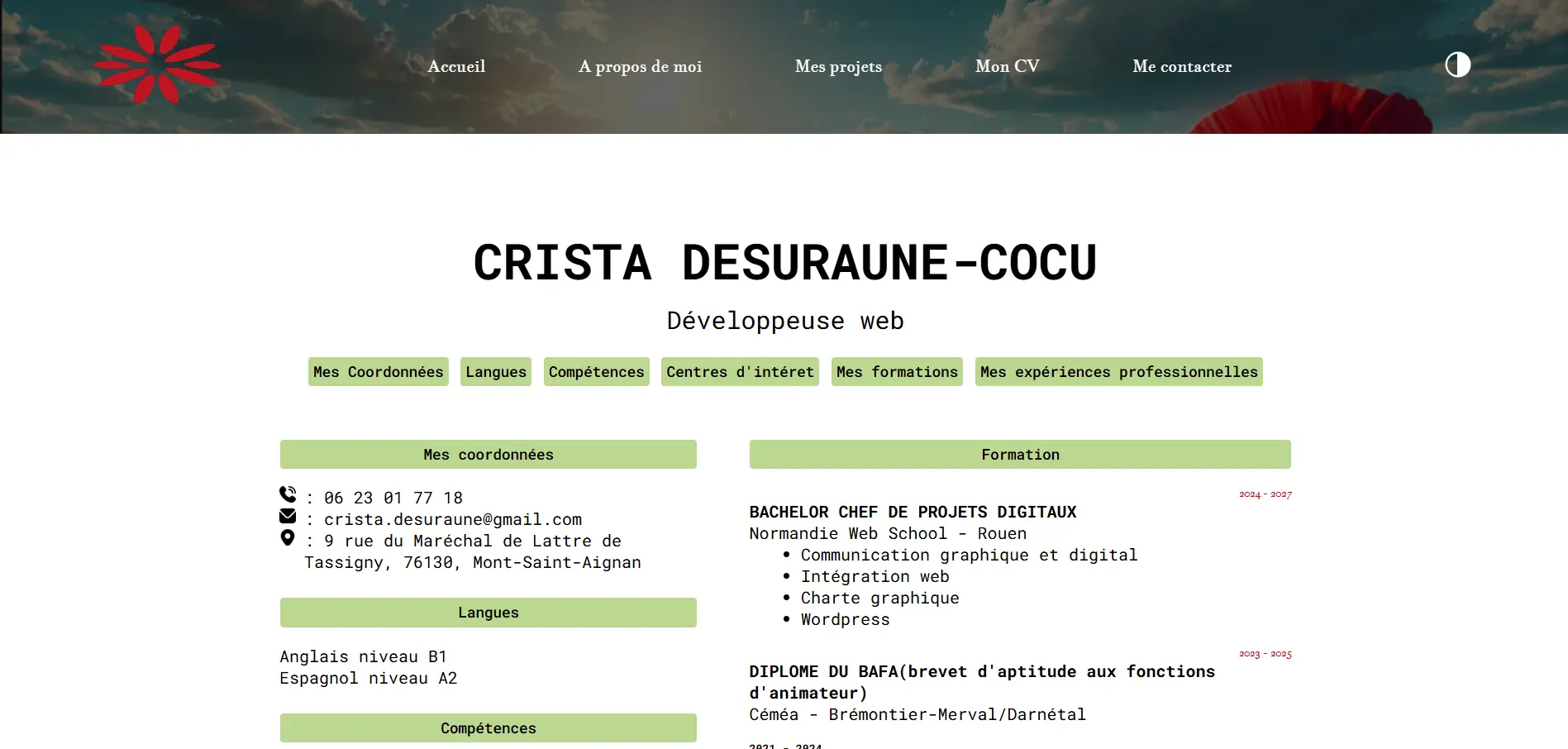Click the email address crista.desuraune@gmail.com
Image resolution: width=1568 pixels, height=749 pixels.
[455, 519]
